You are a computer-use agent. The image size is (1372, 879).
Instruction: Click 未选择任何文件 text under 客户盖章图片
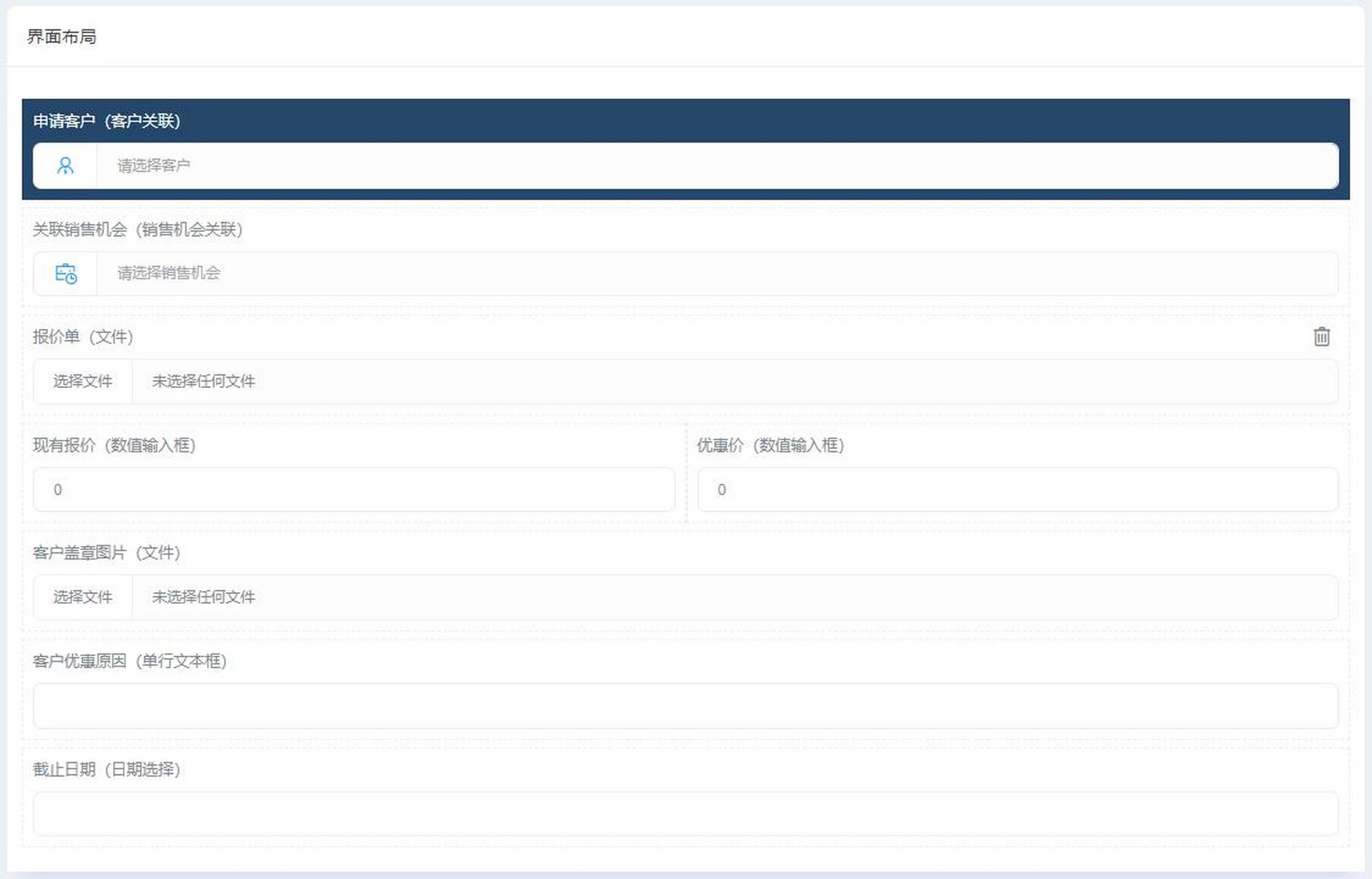[203, 597]
